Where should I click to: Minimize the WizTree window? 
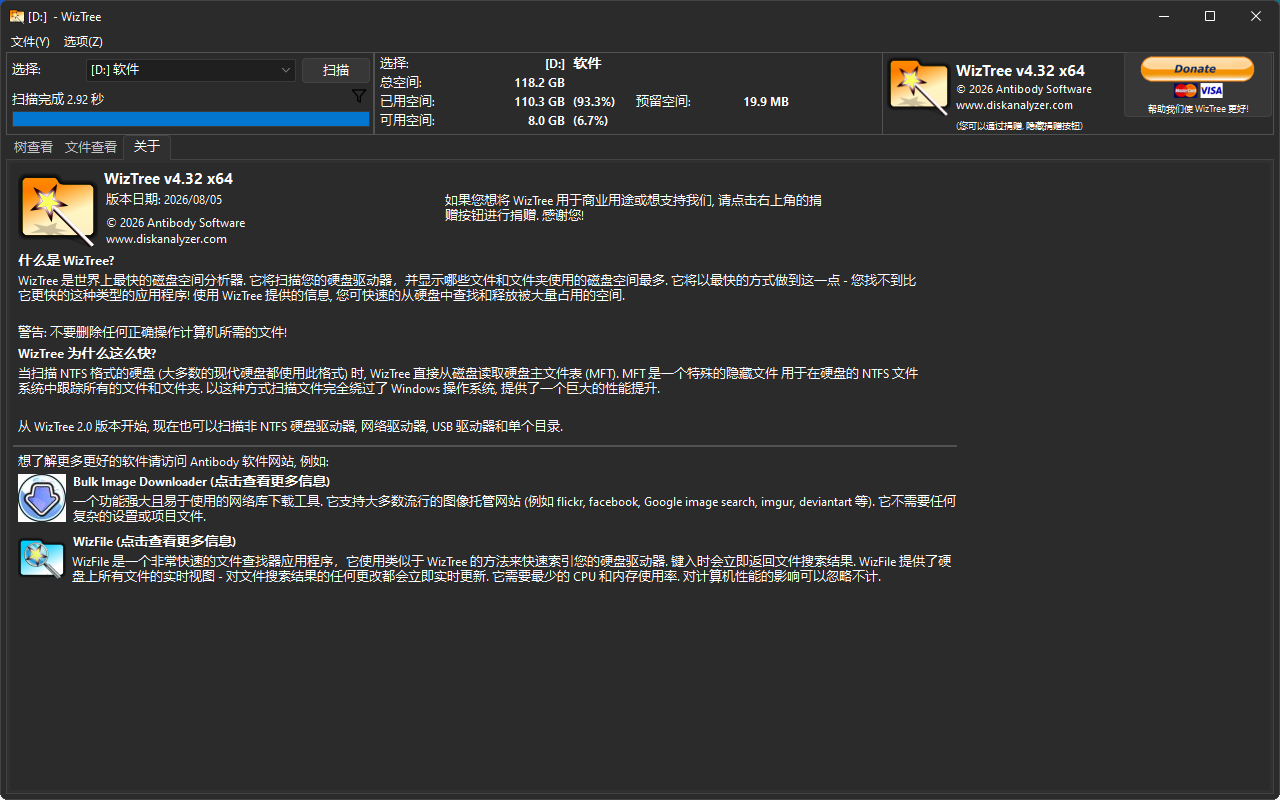[x=1164, y=16]
